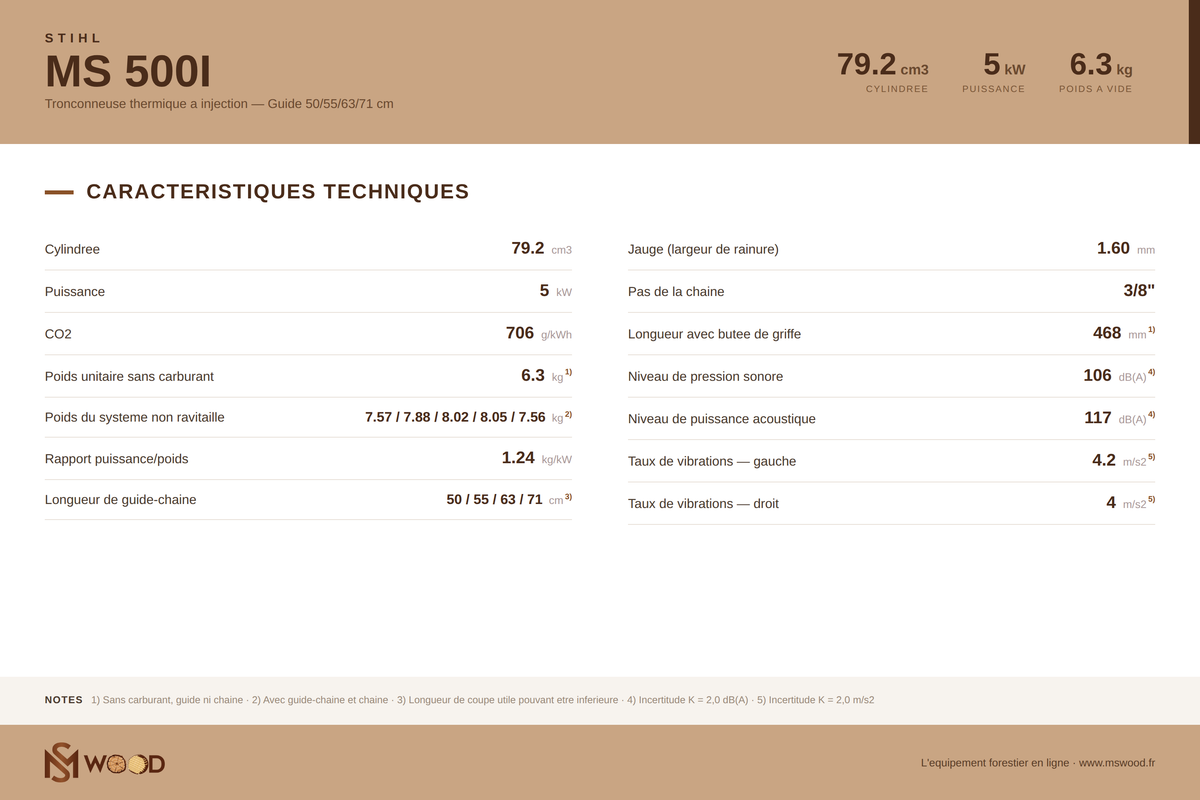
Task: Click the Pas de la chaine 3/8" value
Action: [1139, 291]
